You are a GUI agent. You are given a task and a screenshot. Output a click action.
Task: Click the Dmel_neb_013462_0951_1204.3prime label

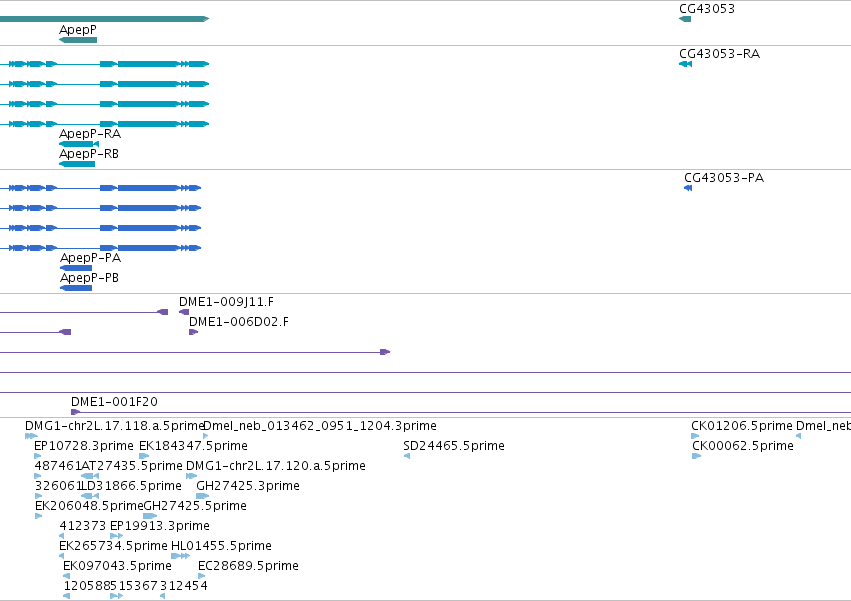pyautogui.click(x=320, y=426)
